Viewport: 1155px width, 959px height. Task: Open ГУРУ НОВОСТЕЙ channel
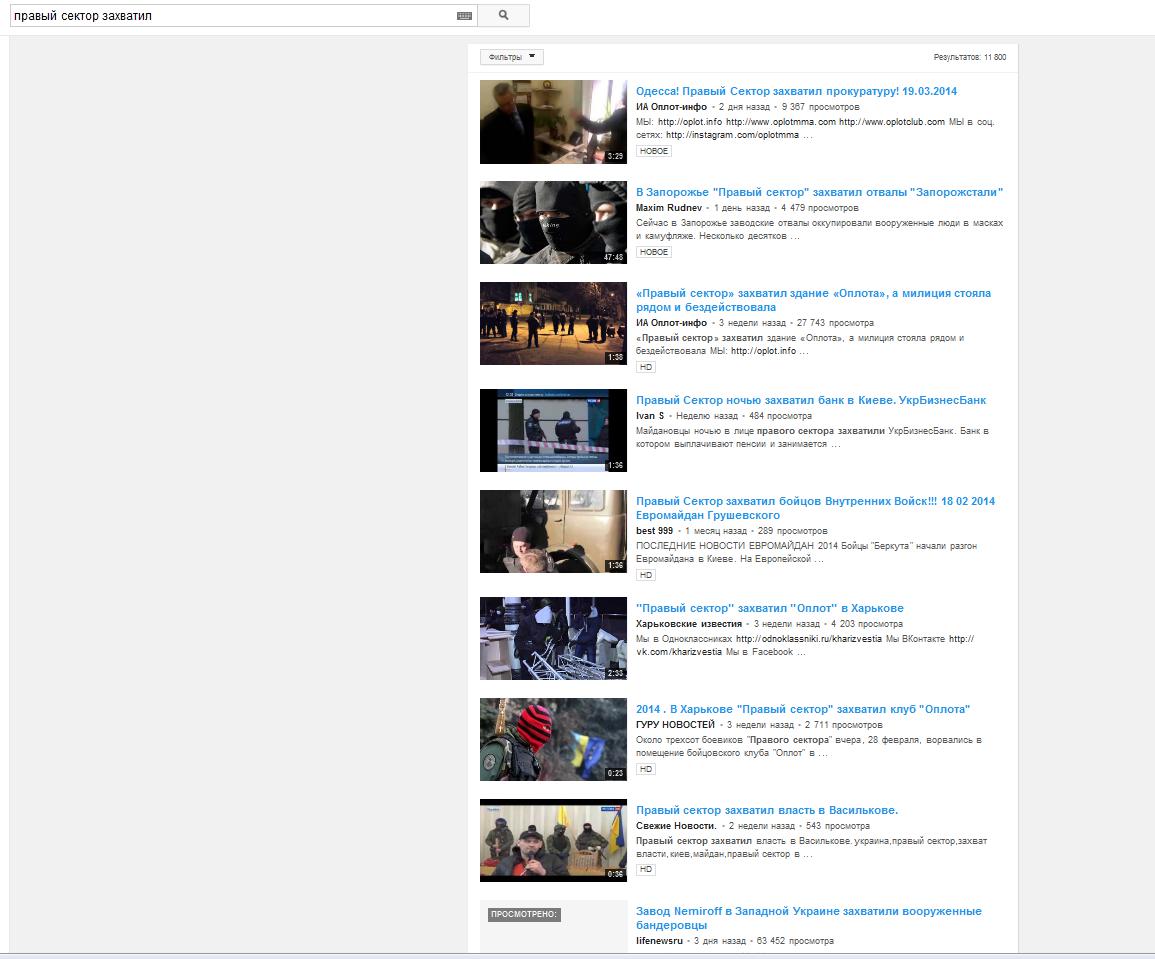pos(675,724)
